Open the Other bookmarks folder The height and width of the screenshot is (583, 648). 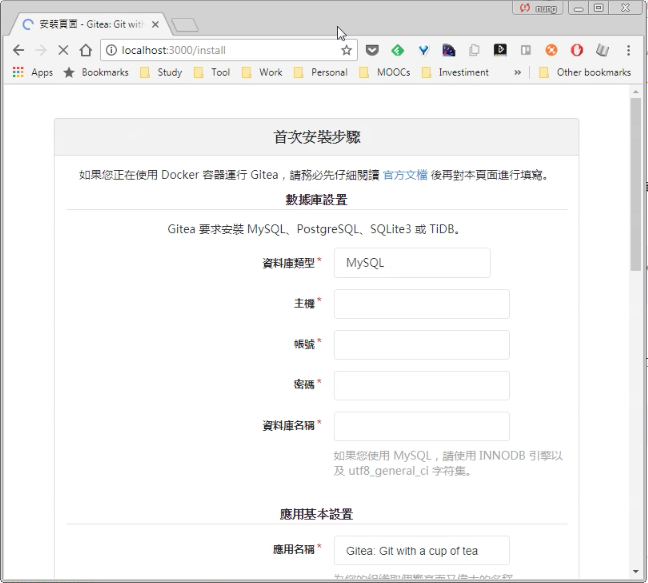pyautogui.click(x=585, y=72)
